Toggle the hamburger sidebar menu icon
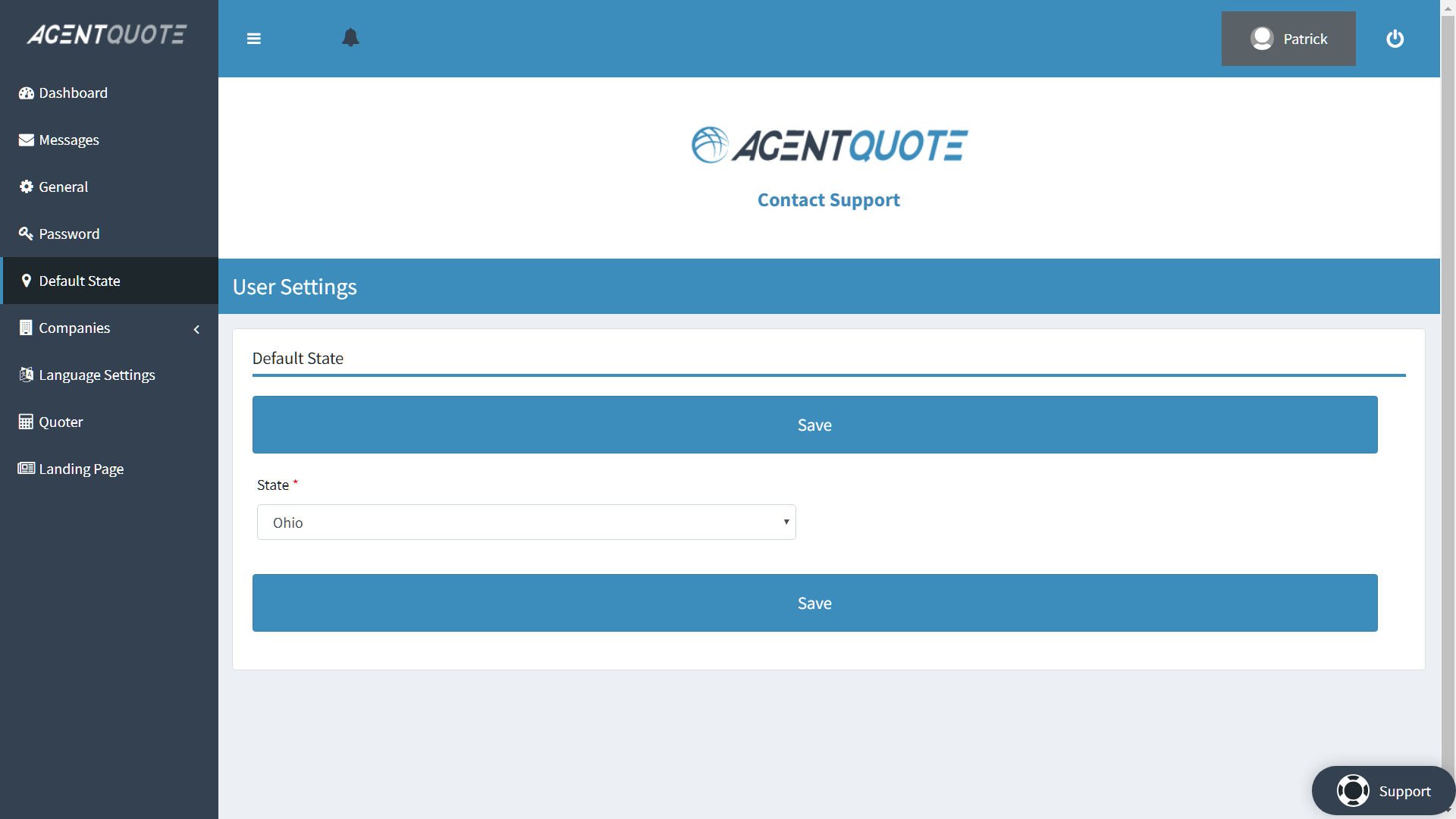 click(254, 39)
